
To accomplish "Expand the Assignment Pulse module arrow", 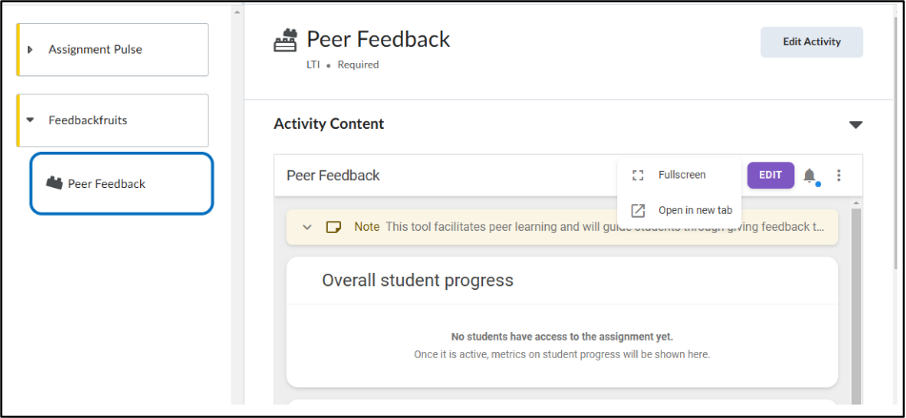I will pyautogui.click(x=31, y=50).
